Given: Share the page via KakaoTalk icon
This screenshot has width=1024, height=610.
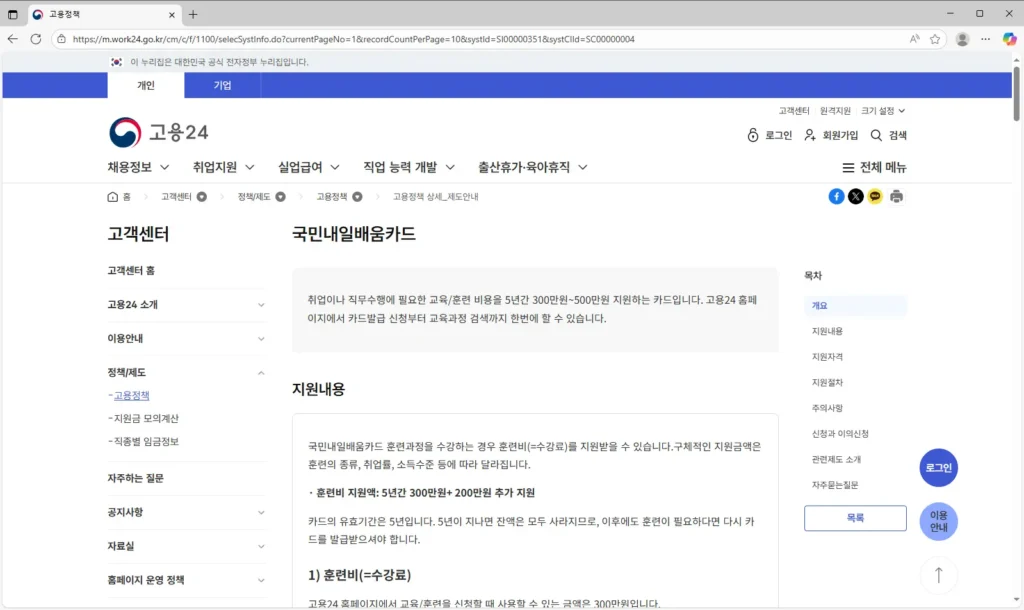Looking at the screenshot, I should pyautogui.click(x=876, y=196).
